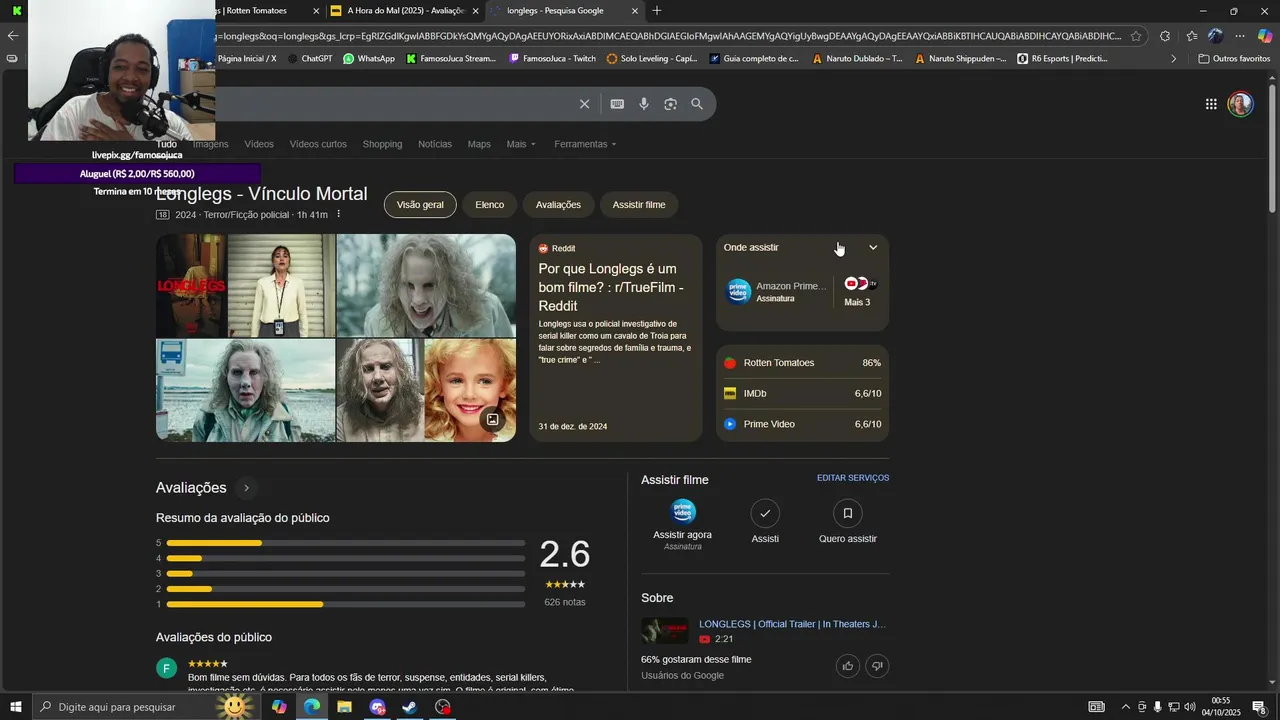This screenshot has height=720, width=1280.
Task: Open the notification center icon
Action: 1259,707
